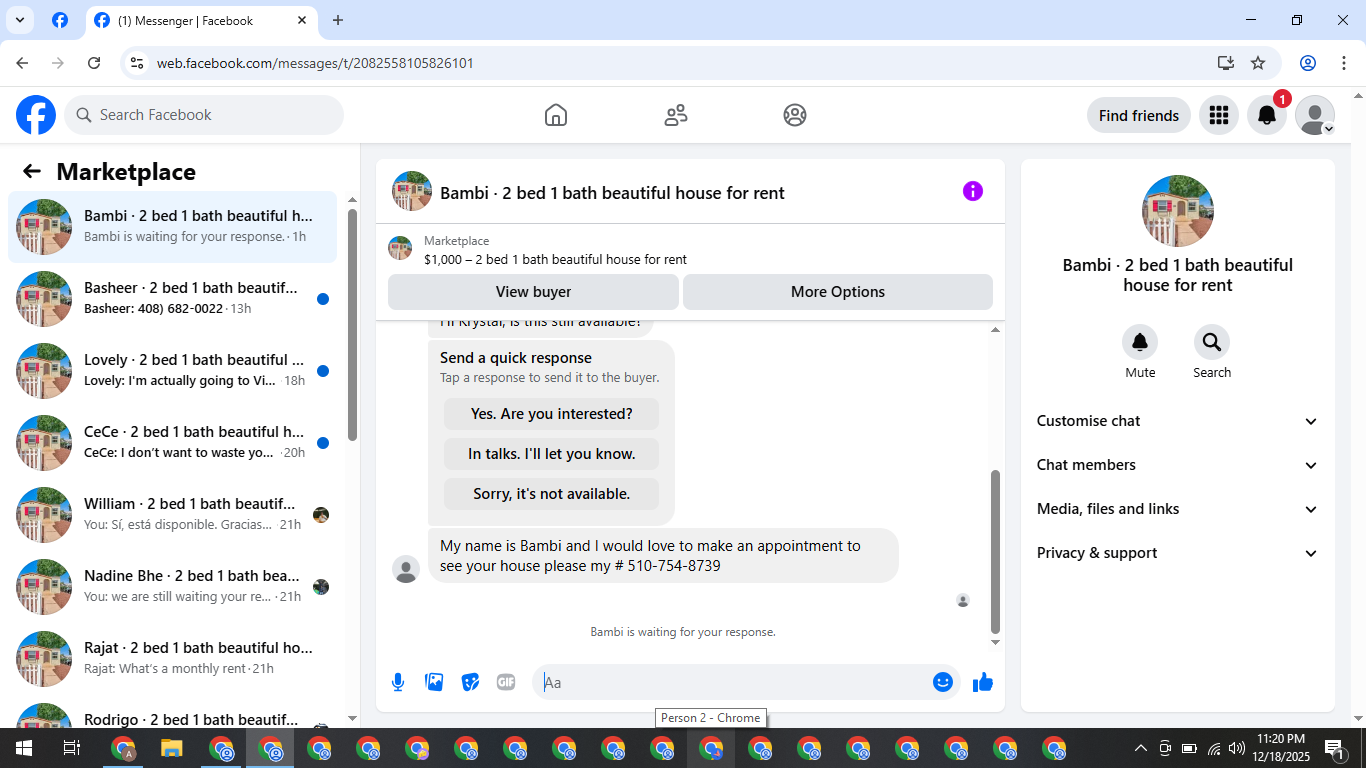Click the volume icon in system tray

pos(1237,748)
